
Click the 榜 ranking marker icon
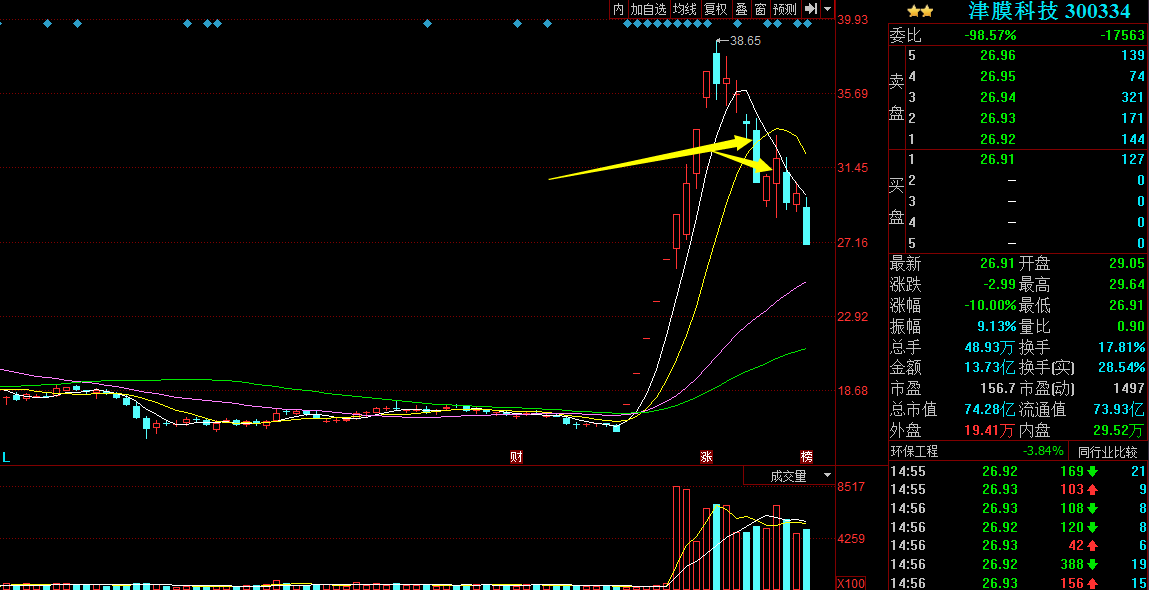807,457
